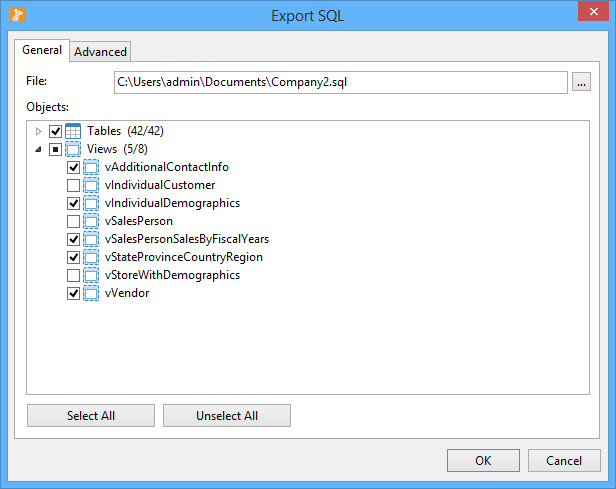
Task: Uncheck vAdditionalContactInfo checkbox
Action: pyautogui.click(x=73, y=167)
